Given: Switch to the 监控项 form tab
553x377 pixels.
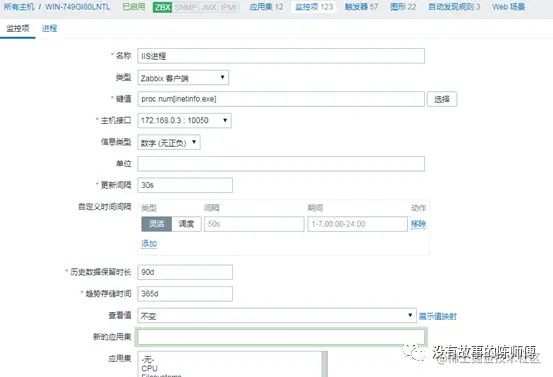Looking at the screenshot, I should coord(18,28).
